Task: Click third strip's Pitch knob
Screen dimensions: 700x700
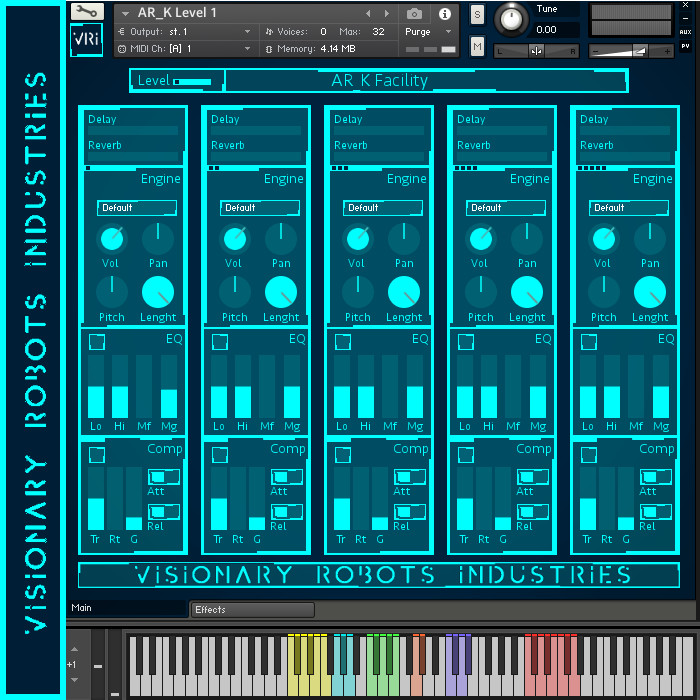Action: click(358, 292)
